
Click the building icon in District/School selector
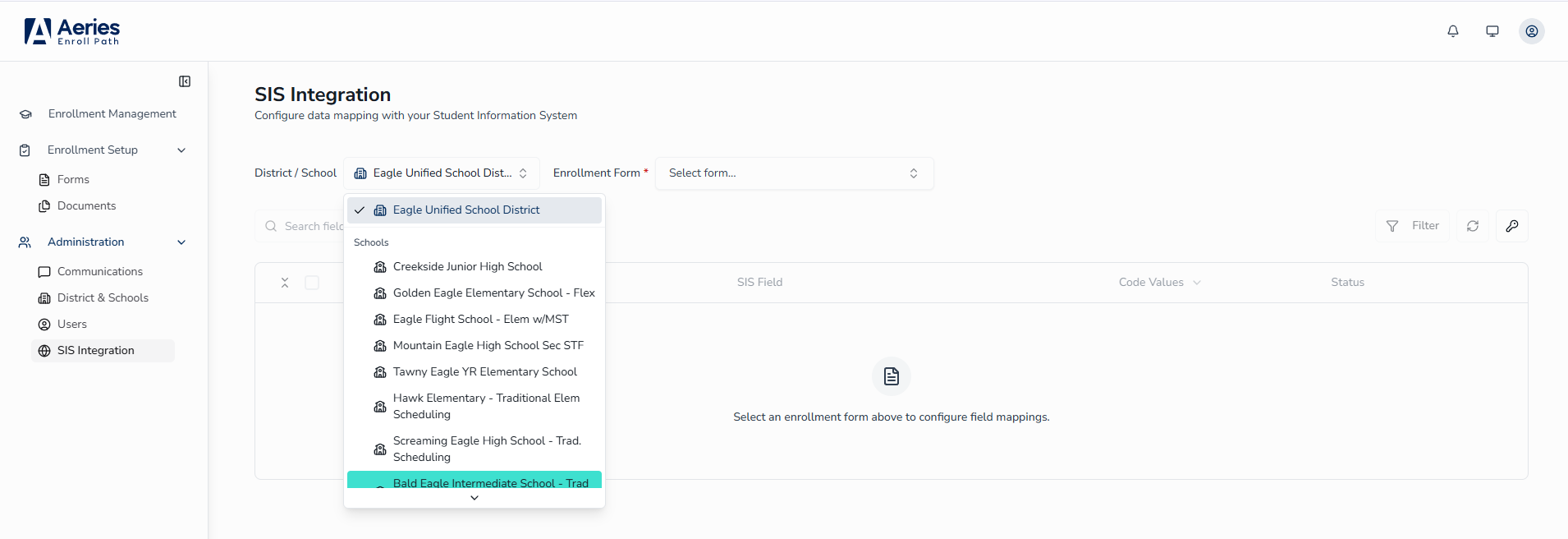(x=360, y=173)
